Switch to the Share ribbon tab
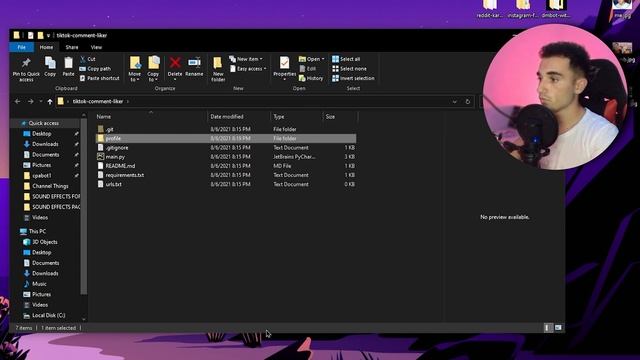This screenshot has height=360, width=640. (x=72, y=47)
